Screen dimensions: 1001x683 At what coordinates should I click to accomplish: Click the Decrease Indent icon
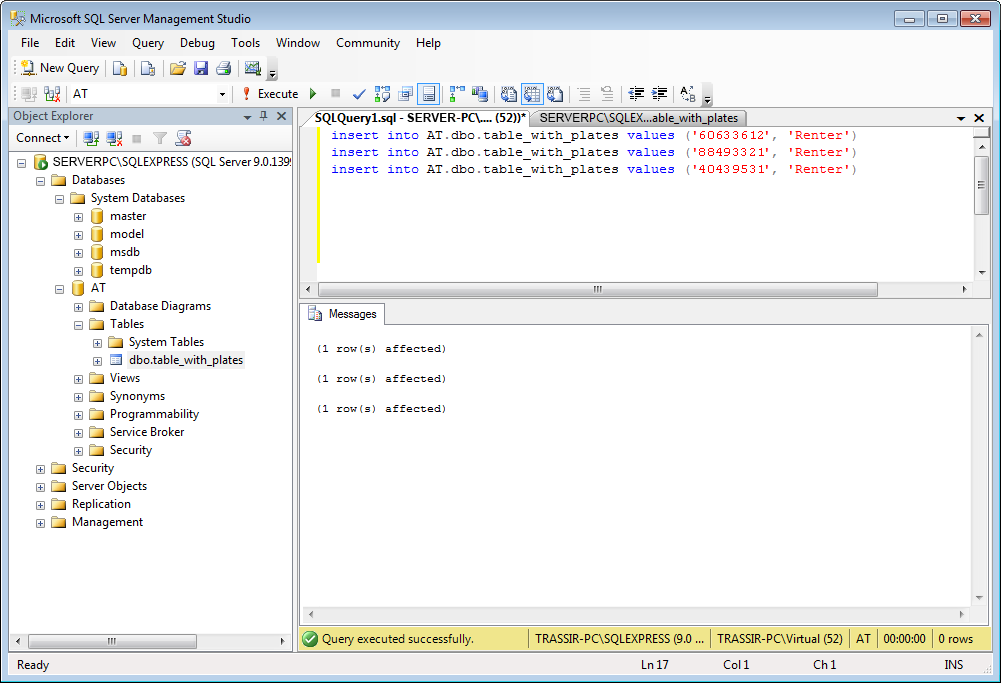coord(636,94)
